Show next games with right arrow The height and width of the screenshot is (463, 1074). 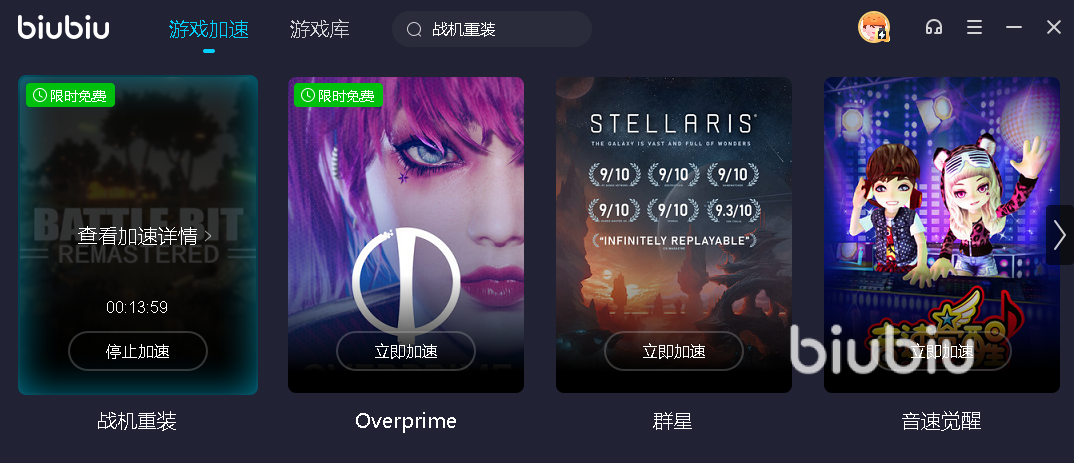pos(1060,235)
